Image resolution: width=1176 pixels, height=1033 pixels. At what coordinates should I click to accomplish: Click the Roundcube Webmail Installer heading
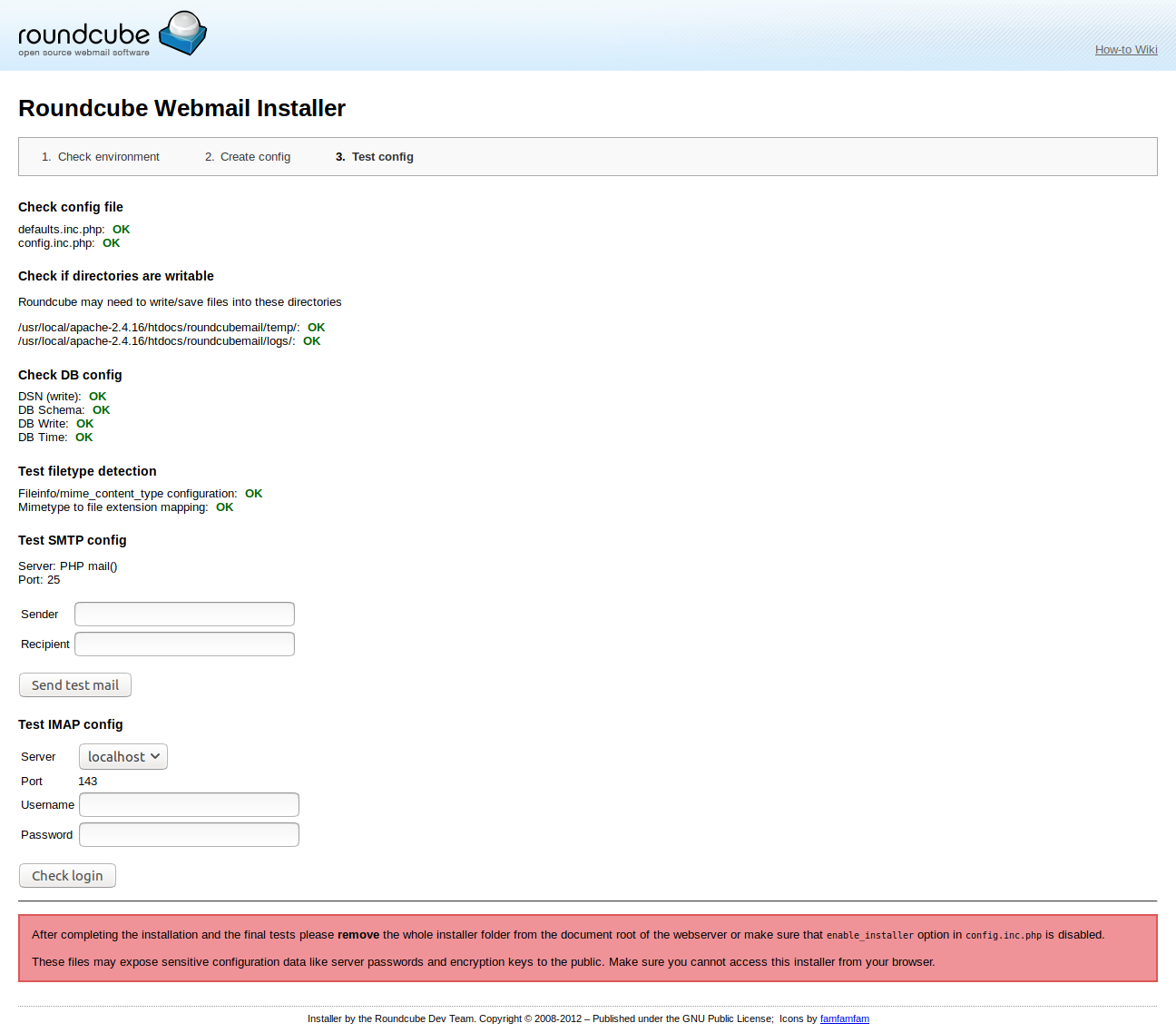pos(181,108)
